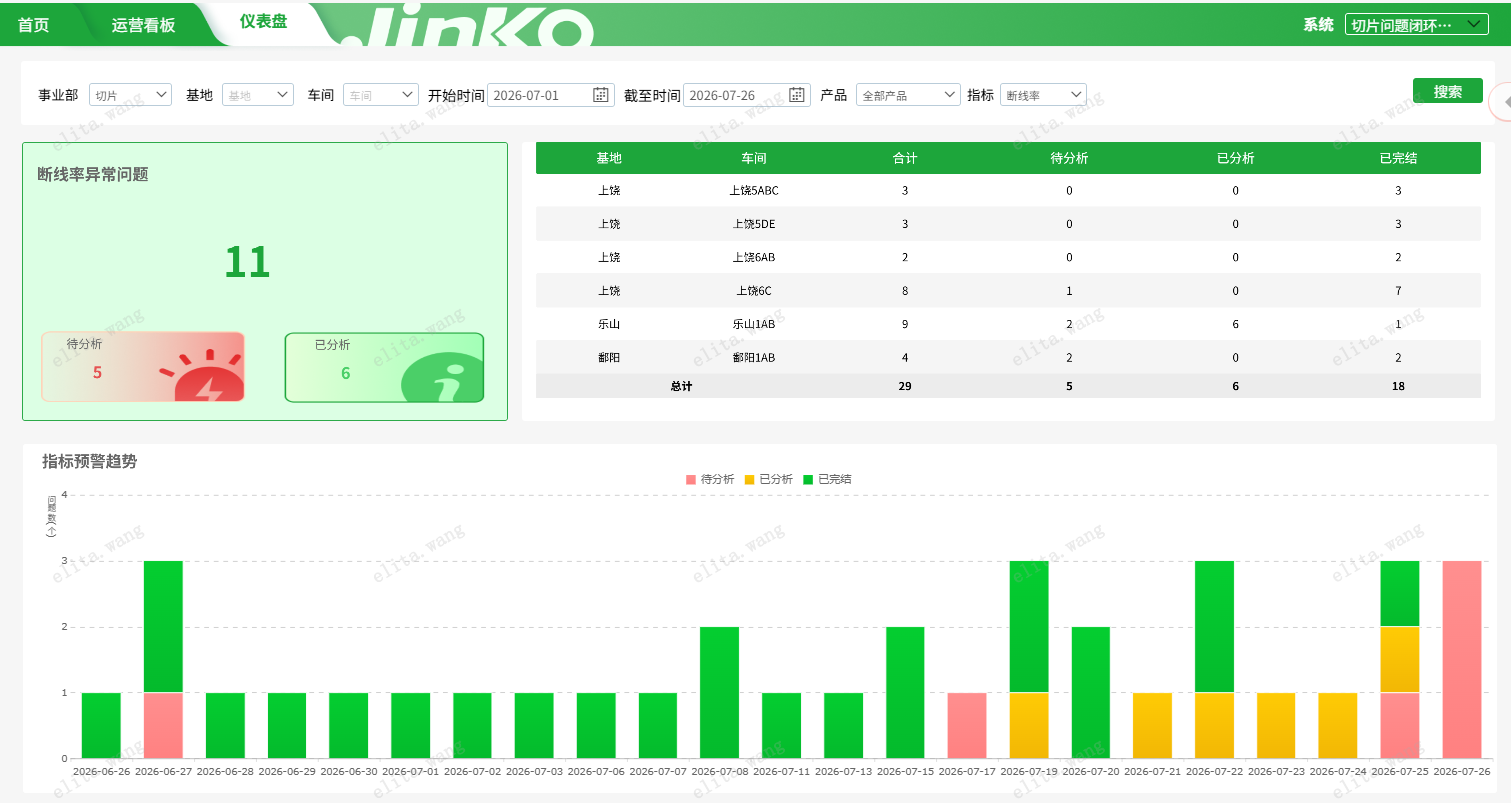Select the 上饶6C table row
The width and height of the screenshot is (1511, 803).
pos(1008,291)
